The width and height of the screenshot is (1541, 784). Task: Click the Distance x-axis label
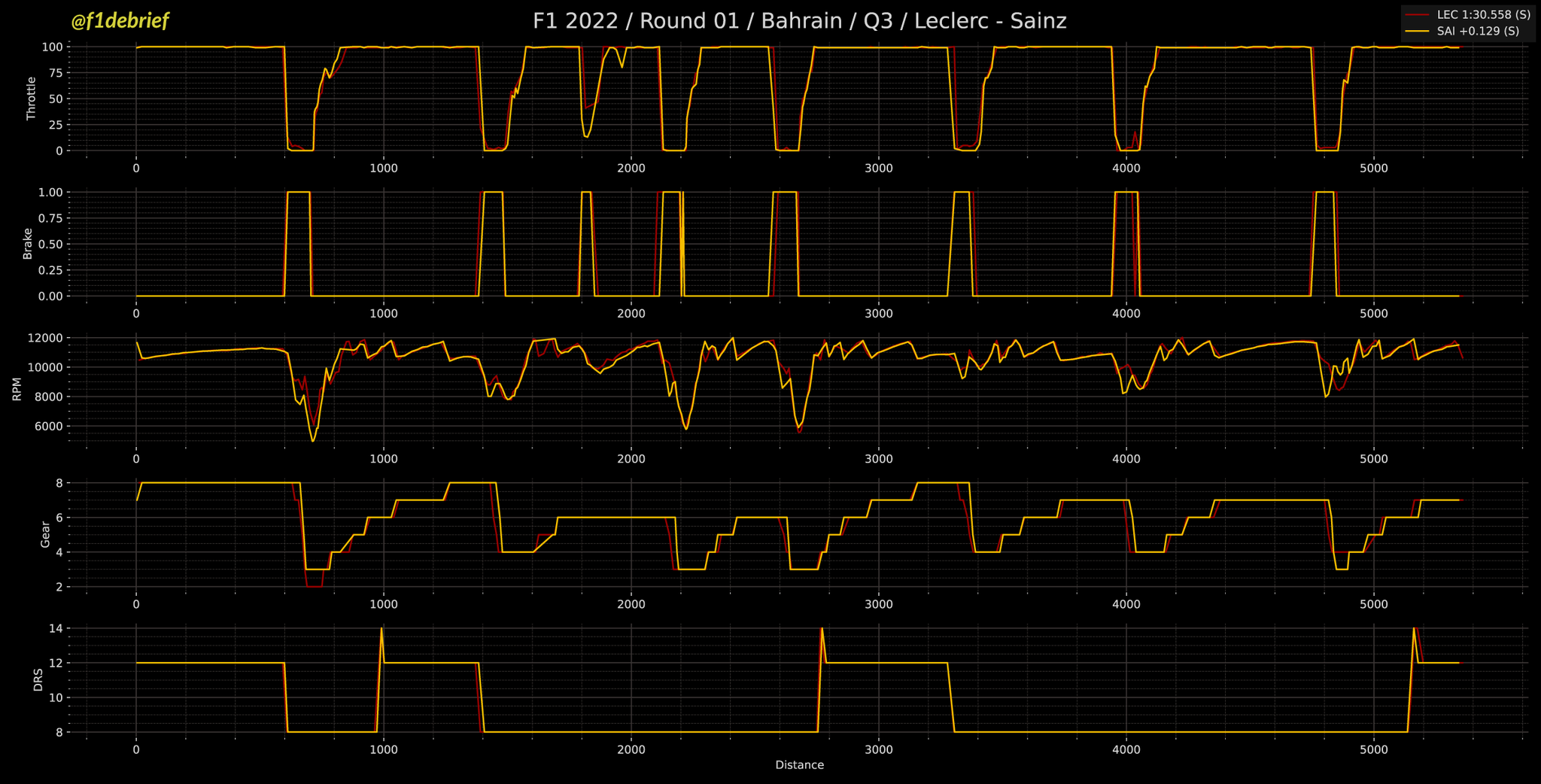(799, 765)
